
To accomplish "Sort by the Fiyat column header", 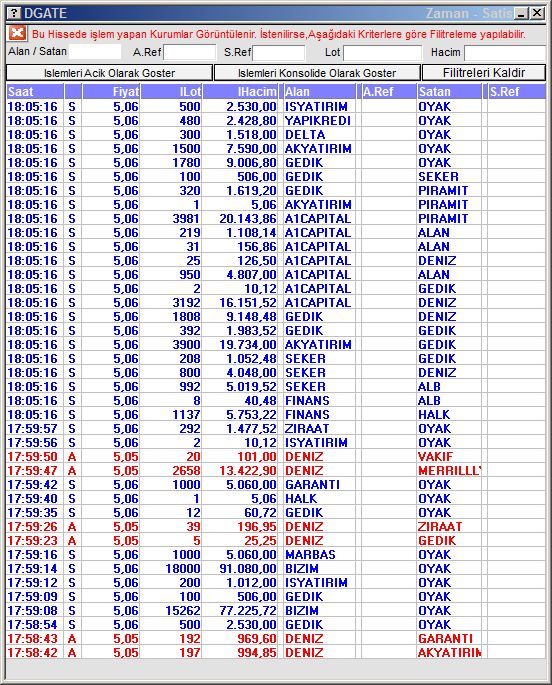I will pos(111,92).
